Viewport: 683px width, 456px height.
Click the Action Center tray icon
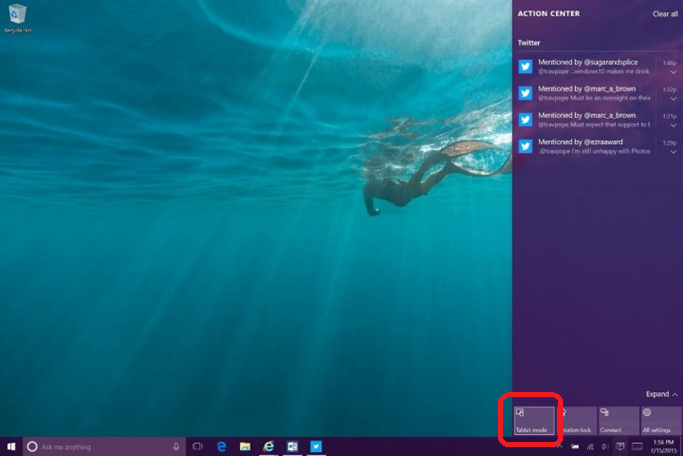click(620, 447)
